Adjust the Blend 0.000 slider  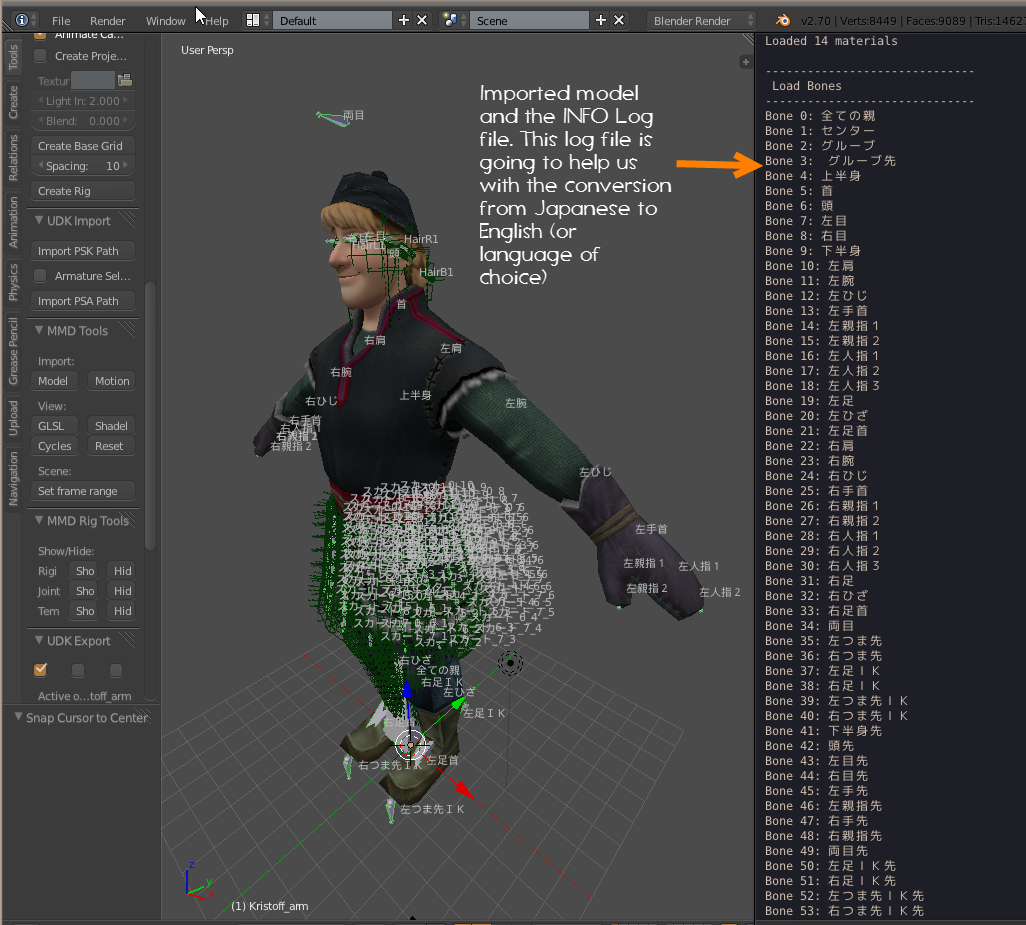pos(82,121)
